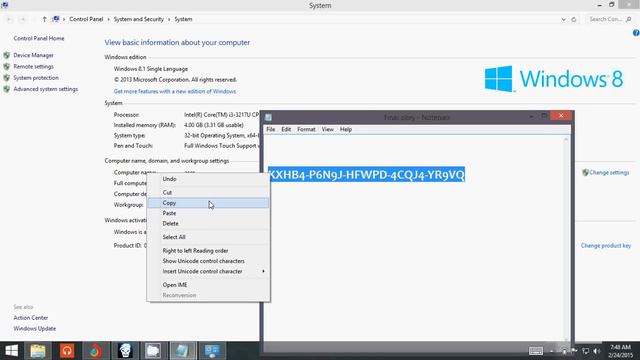Select Right to left Reading order
The image size is (640, 360).
pyautogui.click(x=209, y=251)
